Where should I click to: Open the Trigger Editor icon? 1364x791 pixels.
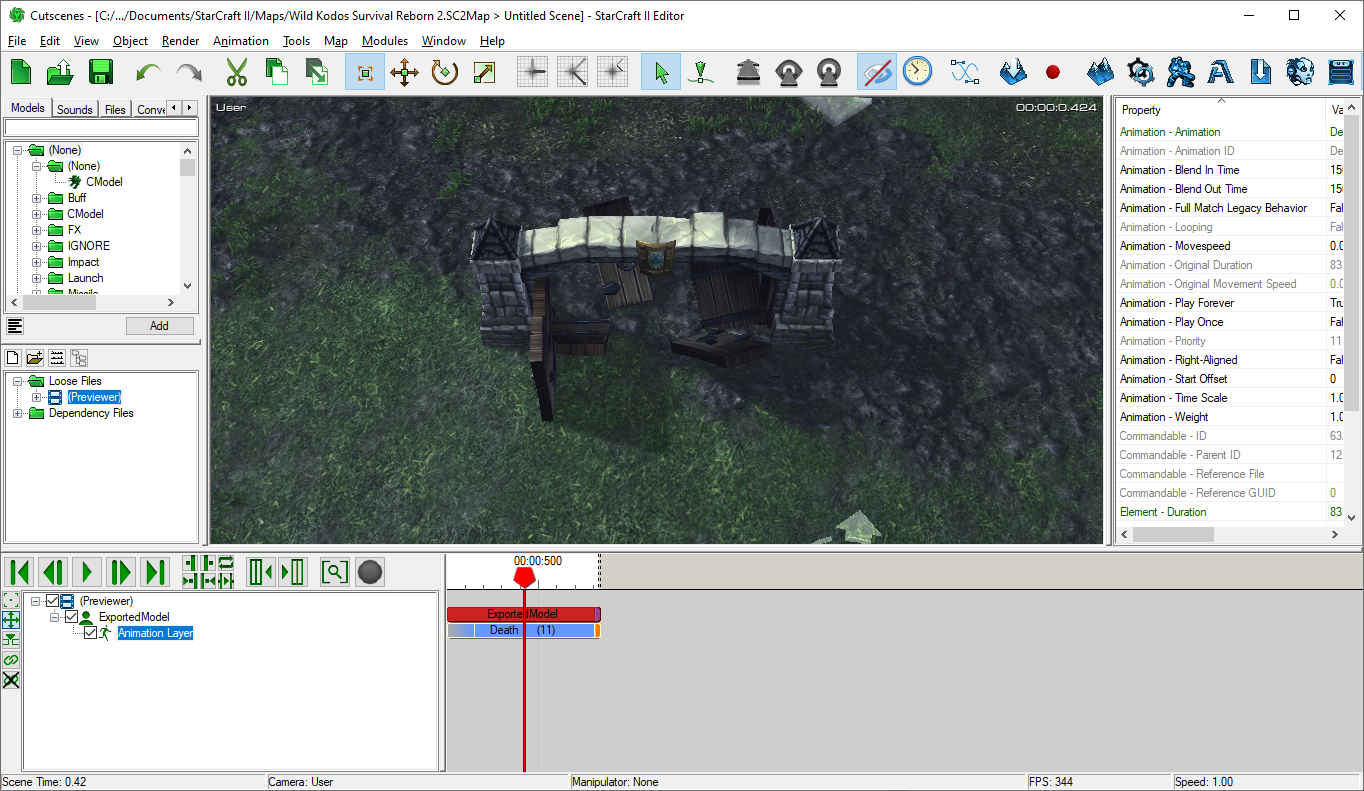pos(1180,71)
